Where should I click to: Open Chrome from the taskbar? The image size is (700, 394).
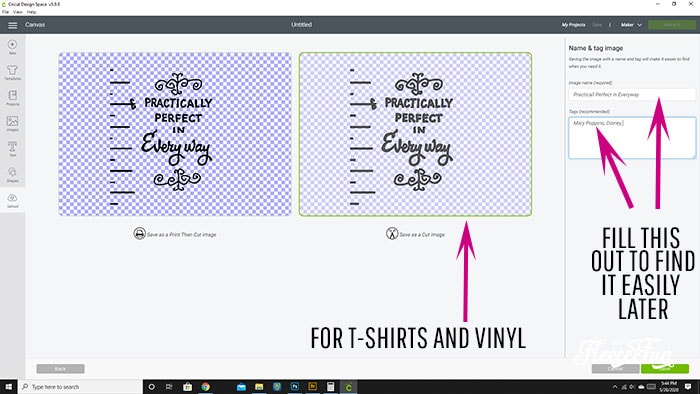(x=205, y=387)
